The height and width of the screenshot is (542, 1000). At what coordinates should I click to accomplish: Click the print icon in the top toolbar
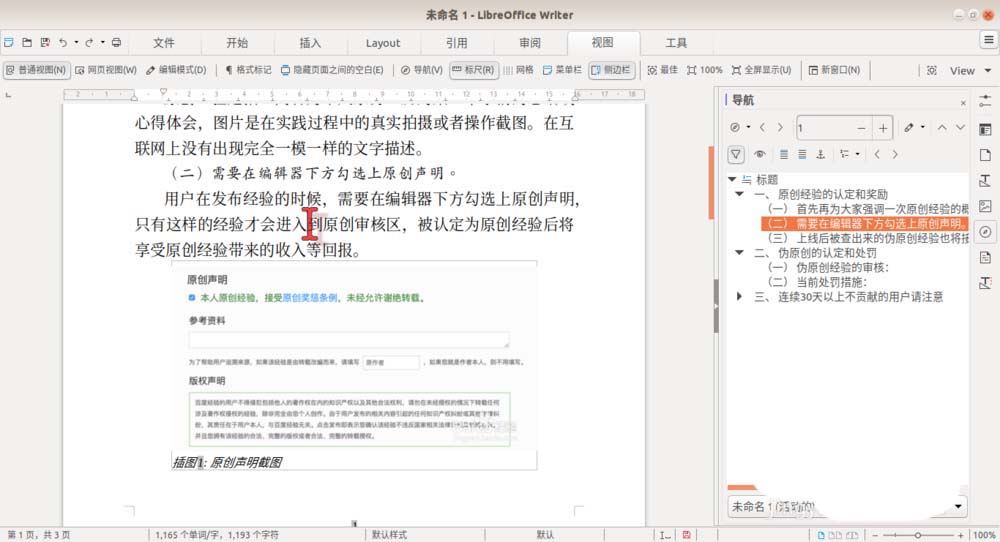click(116, 43)
